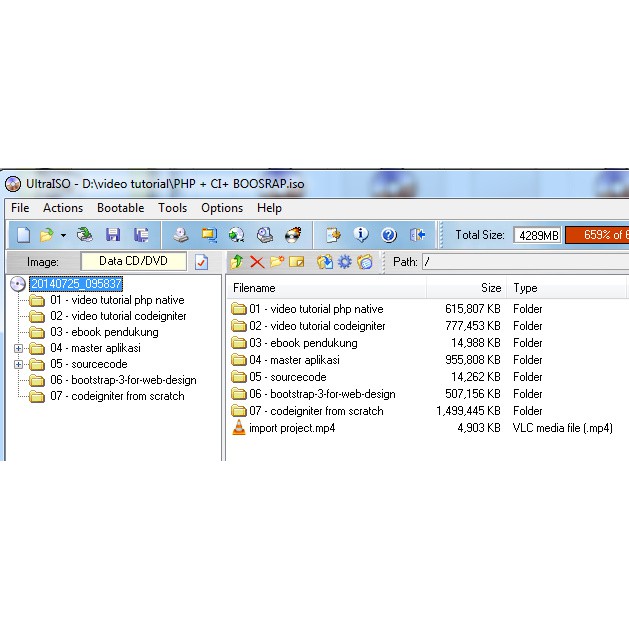
Task: Select 05 - sourcecode in file list
Action: (287, 377)
